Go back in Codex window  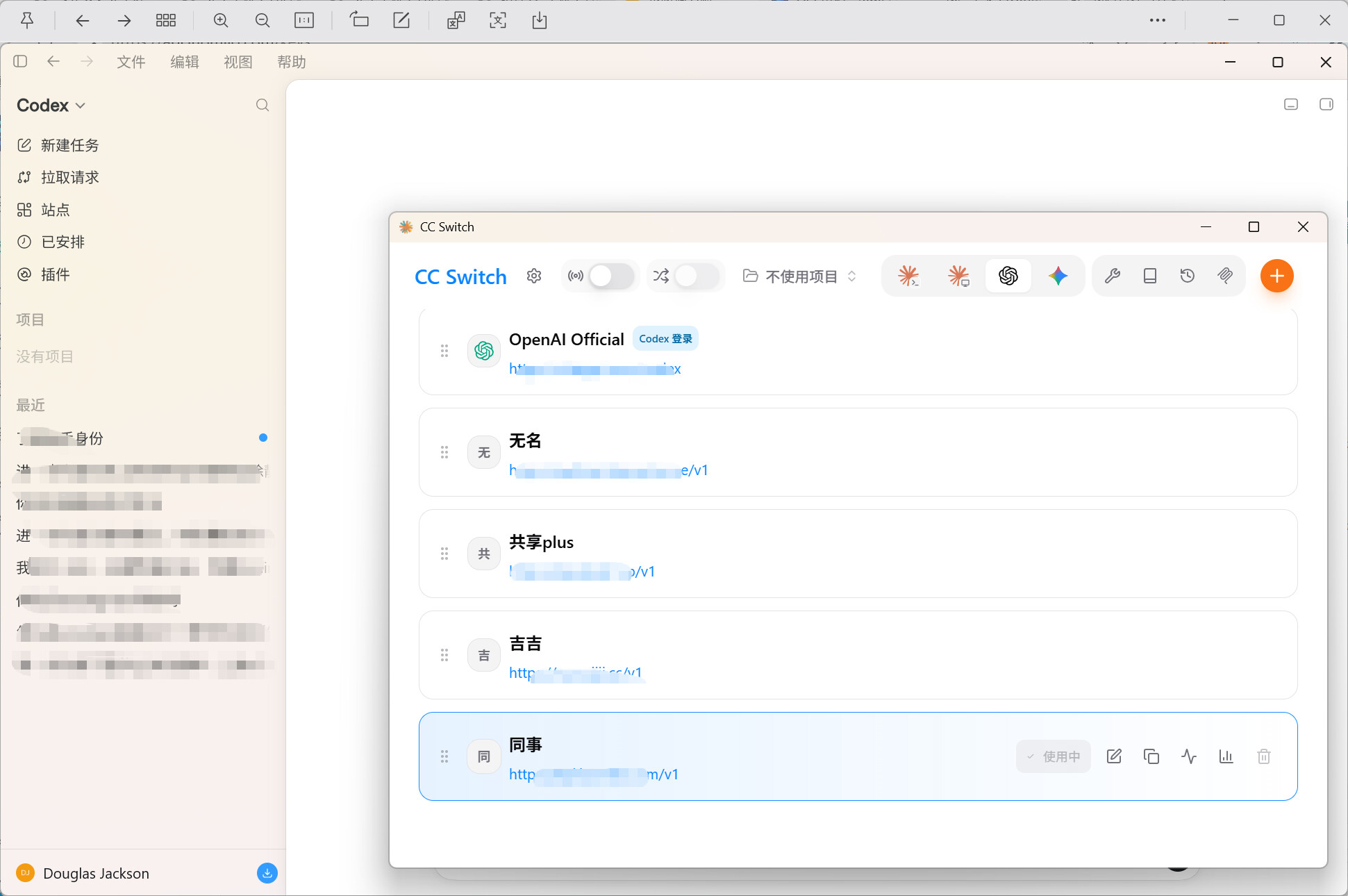click(53, 62)
